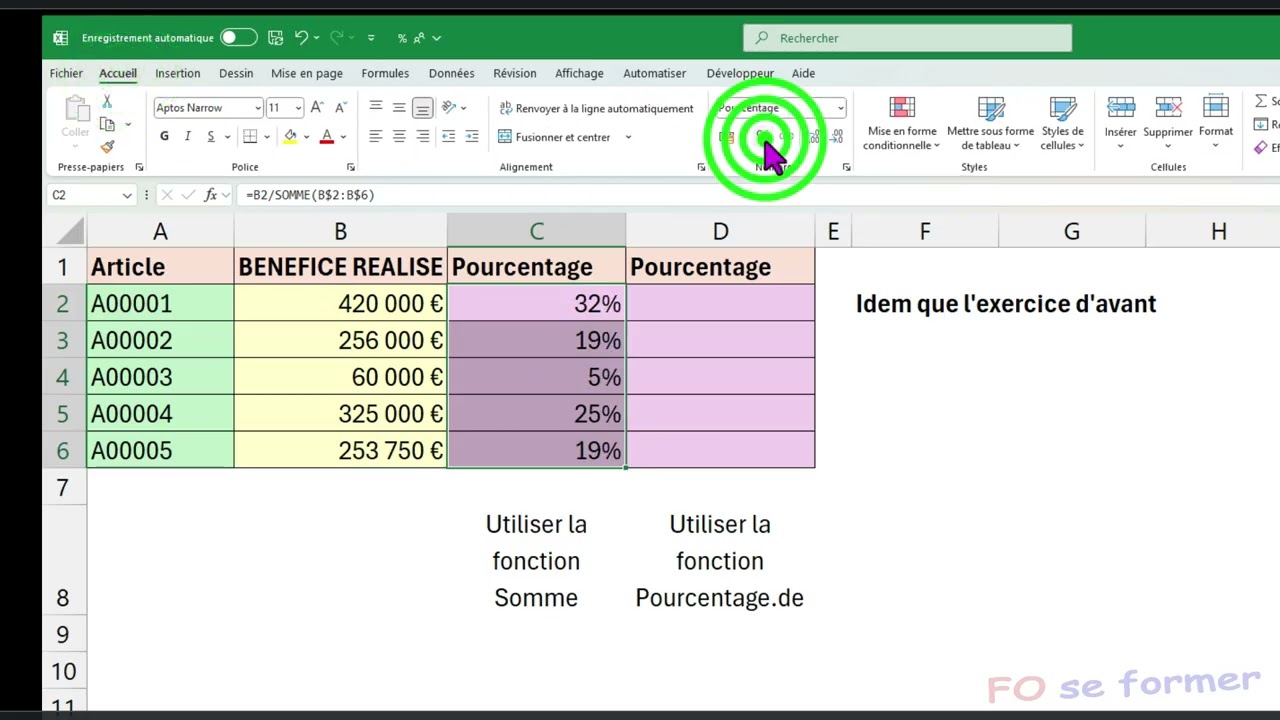Select cell containing 420 000 €
Viewport: 1280px width, 720px height.
point(340,304)
